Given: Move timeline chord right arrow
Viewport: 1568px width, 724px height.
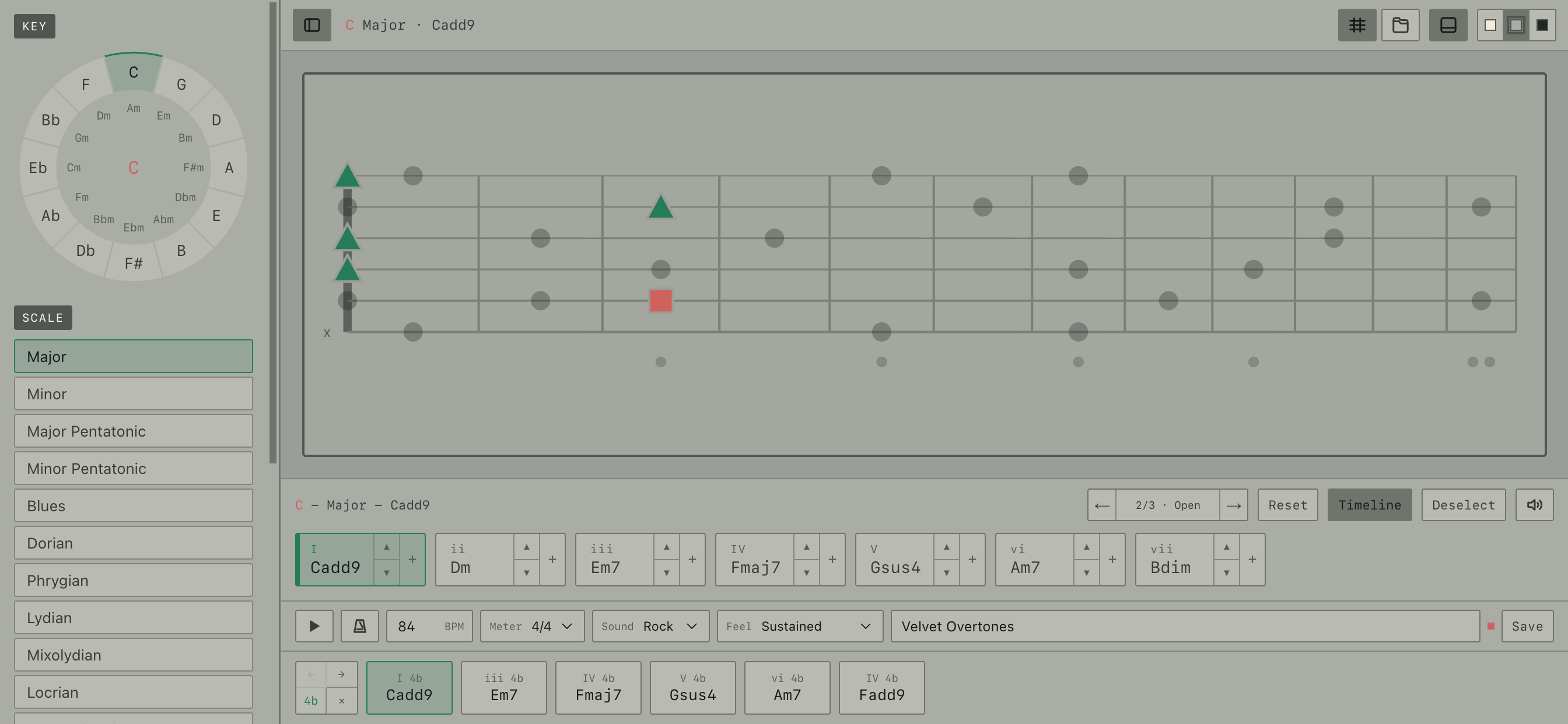Looking at the screenshot, I should pos(341,674).
